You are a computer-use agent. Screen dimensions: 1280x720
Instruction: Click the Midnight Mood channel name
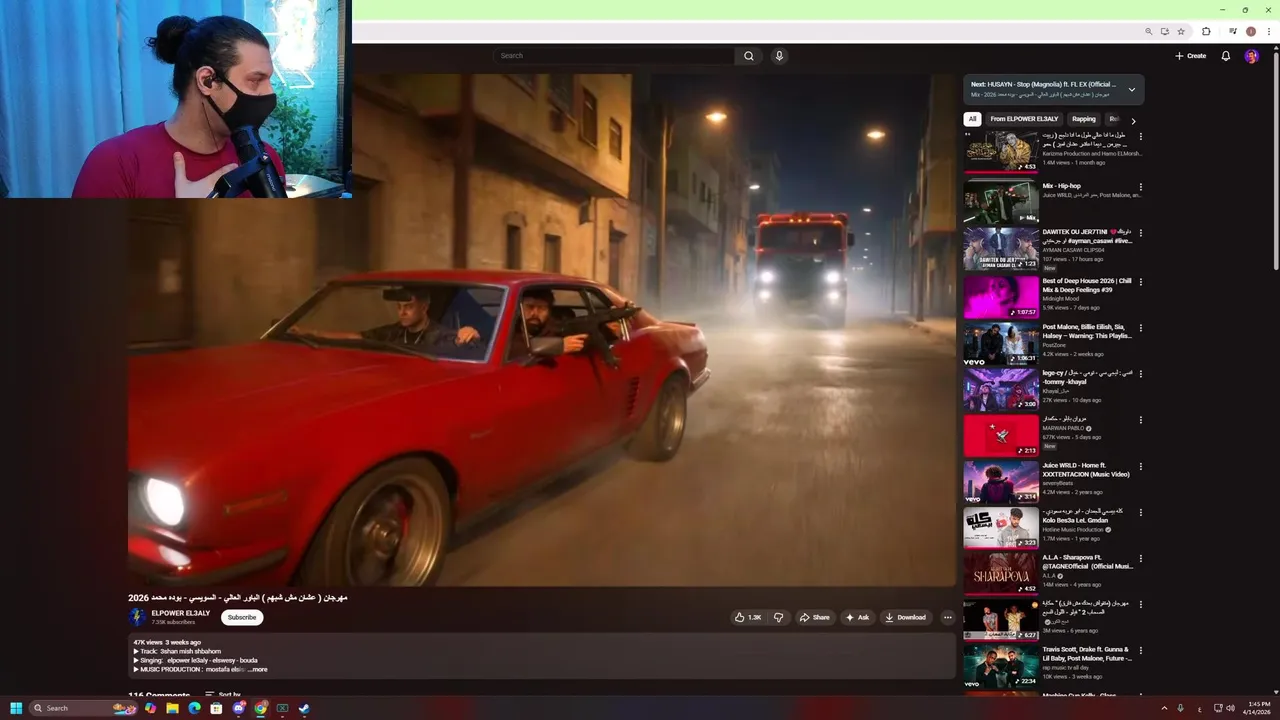coord(1062,298)
